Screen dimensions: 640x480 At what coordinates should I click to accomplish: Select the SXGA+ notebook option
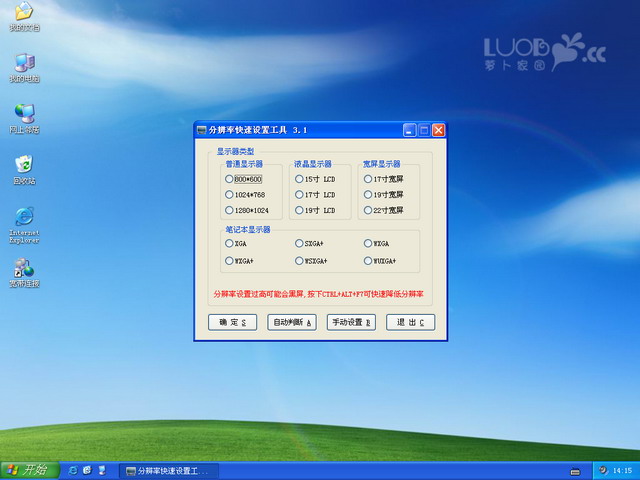point(309,243)
